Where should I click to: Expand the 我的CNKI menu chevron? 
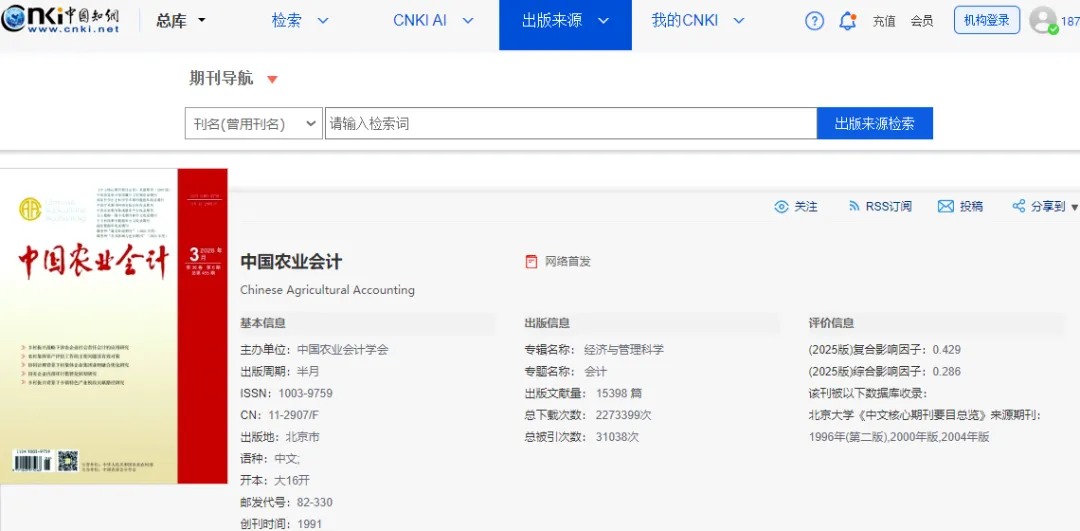(x=739, y=21)
